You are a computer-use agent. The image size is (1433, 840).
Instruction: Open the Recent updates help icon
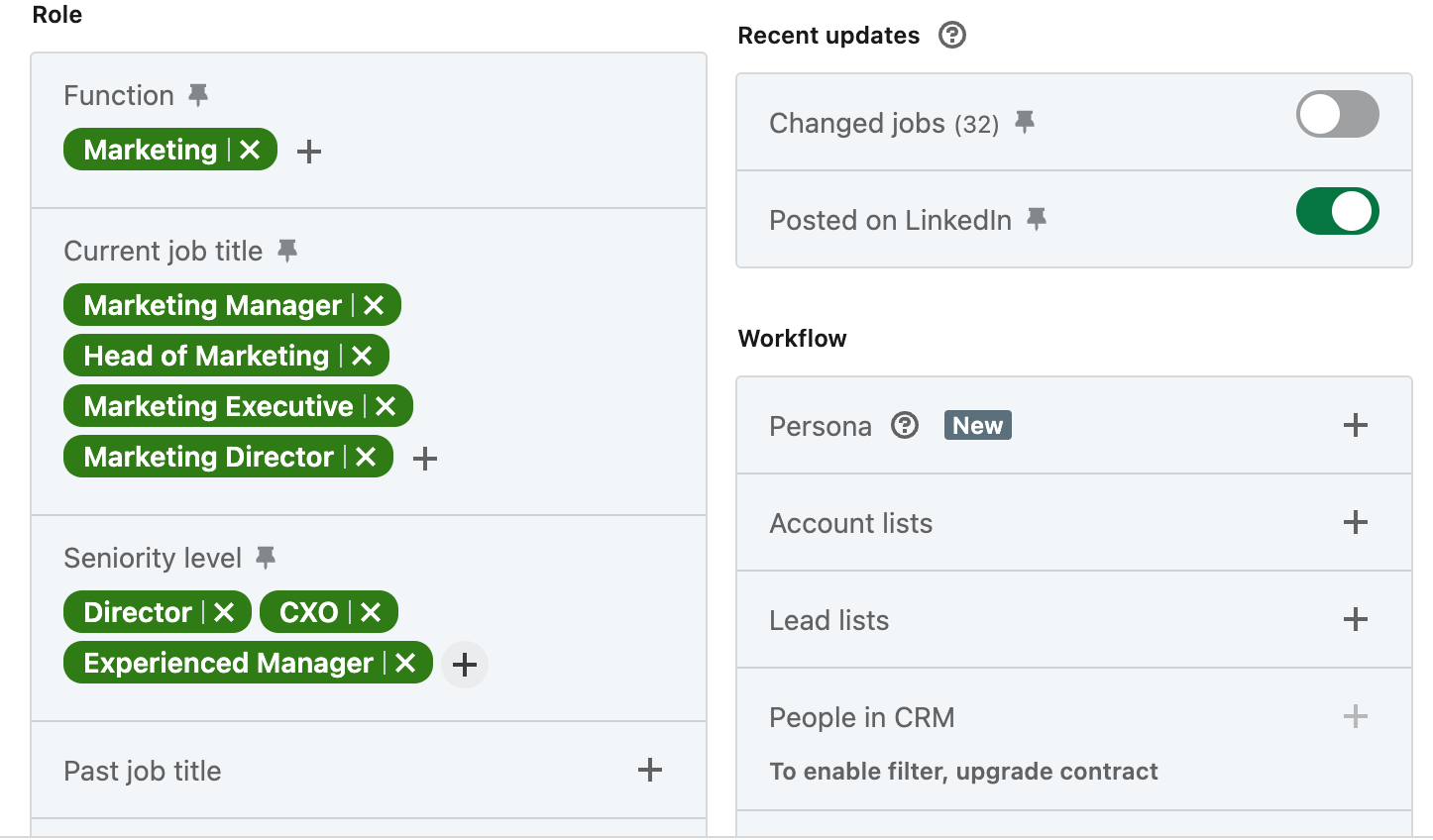coord(952,35)
